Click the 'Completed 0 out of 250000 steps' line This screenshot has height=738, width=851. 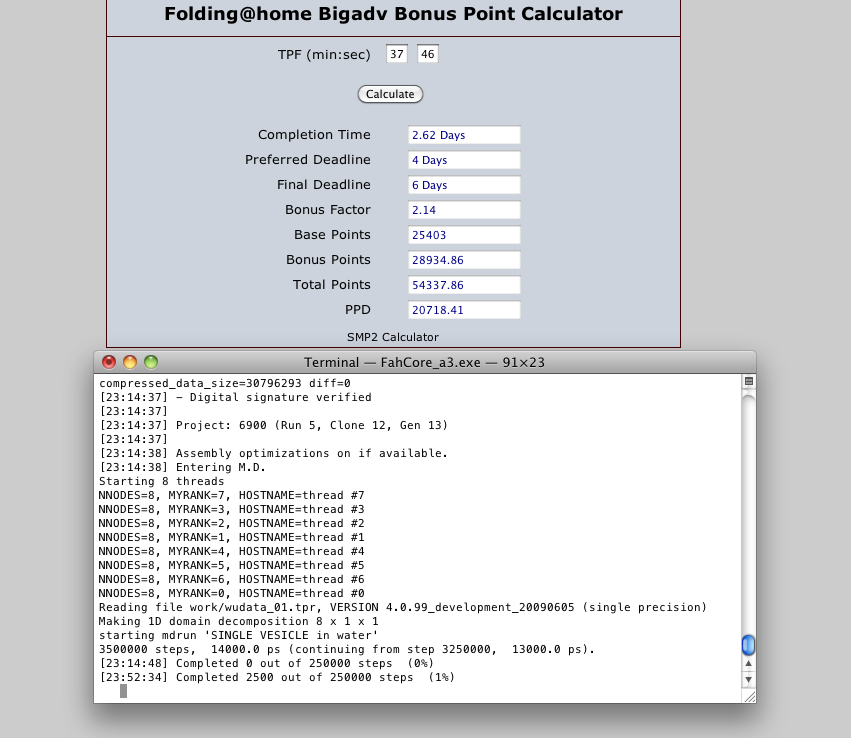click(x=266, y=663)
